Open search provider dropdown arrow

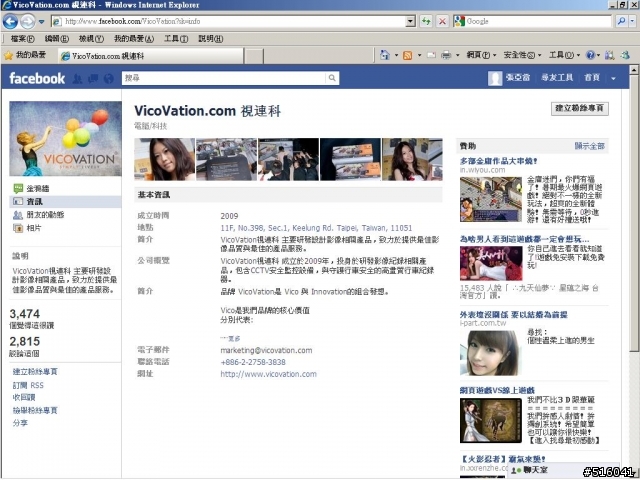[633, 21]
